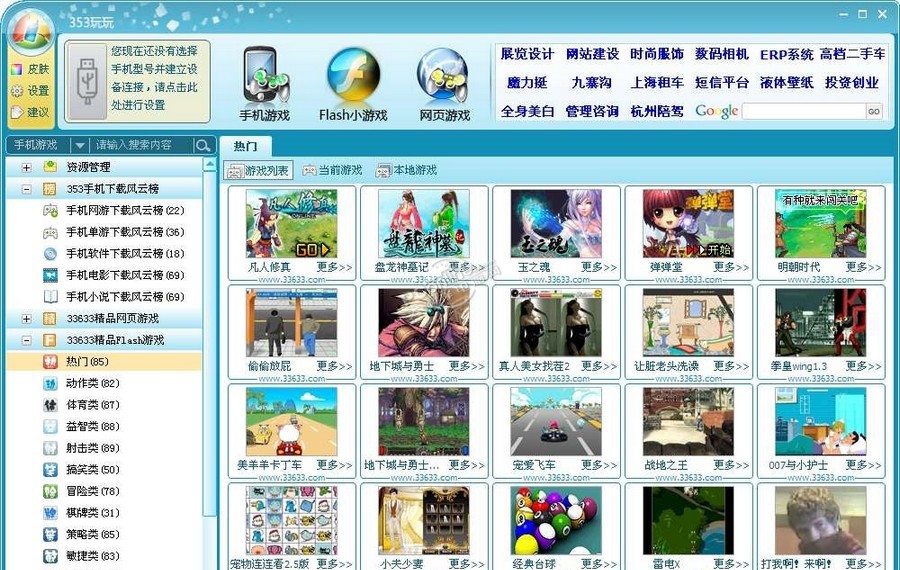Open the 展览设计 ad link
This screenshot has width=900, height=570.
coord(527,55)
